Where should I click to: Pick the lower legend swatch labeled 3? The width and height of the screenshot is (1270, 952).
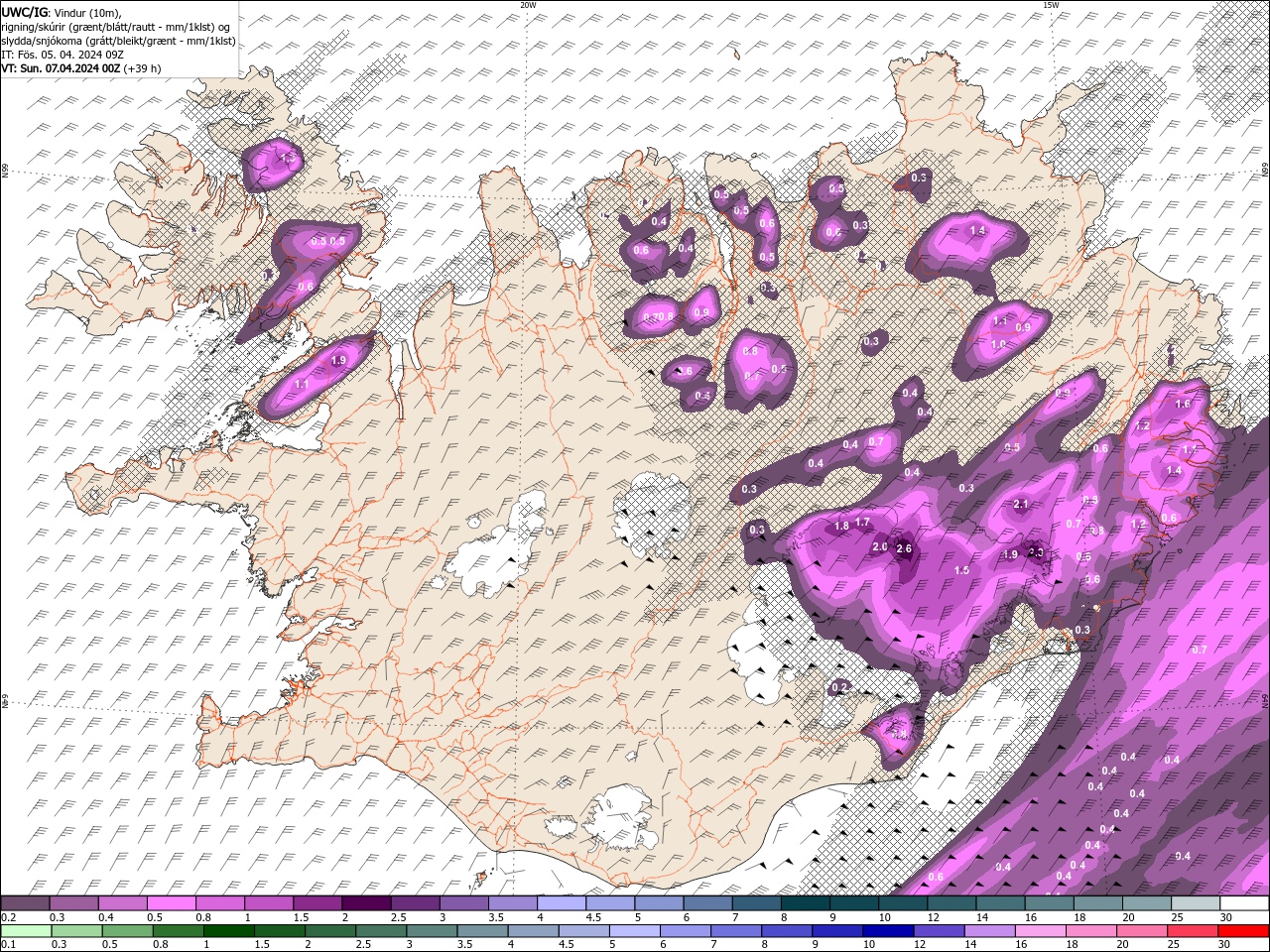(432, 932)
